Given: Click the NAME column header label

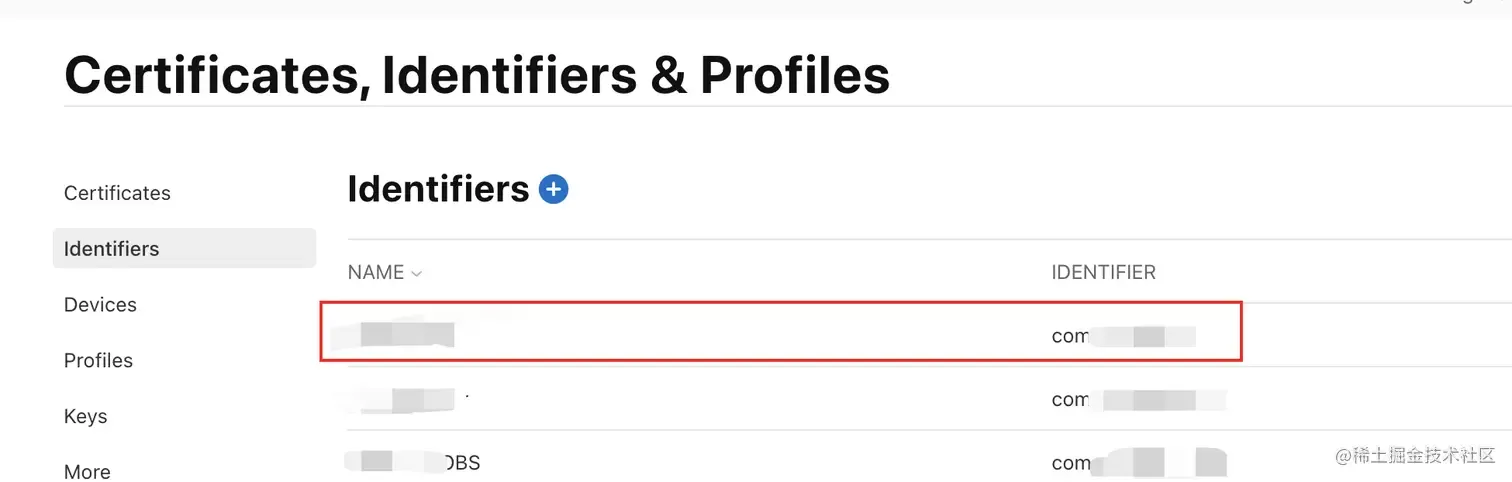Looking at the screenshot, I should click(376, 273).
